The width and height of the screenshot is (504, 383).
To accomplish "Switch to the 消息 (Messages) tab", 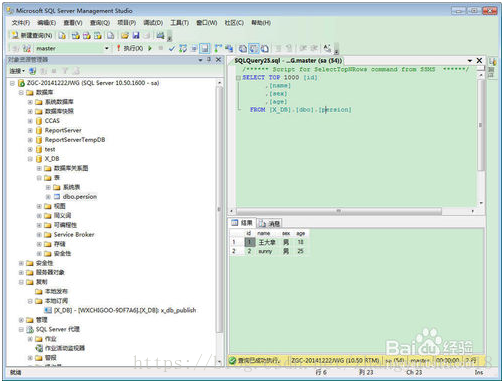I will (x=270, y=223).
